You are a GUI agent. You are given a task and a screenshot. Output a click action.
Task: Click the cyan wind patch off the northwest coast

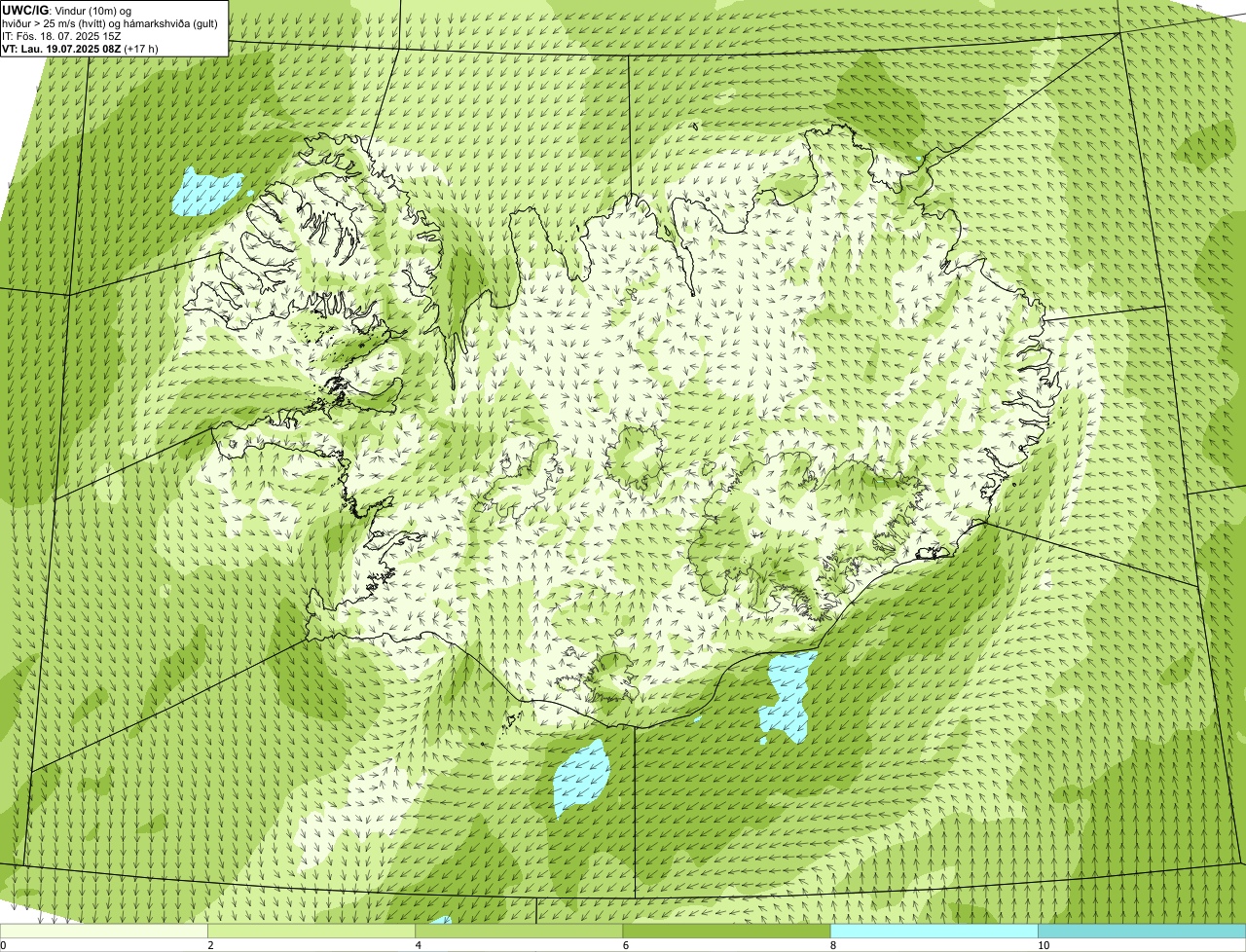pos(205,191)
